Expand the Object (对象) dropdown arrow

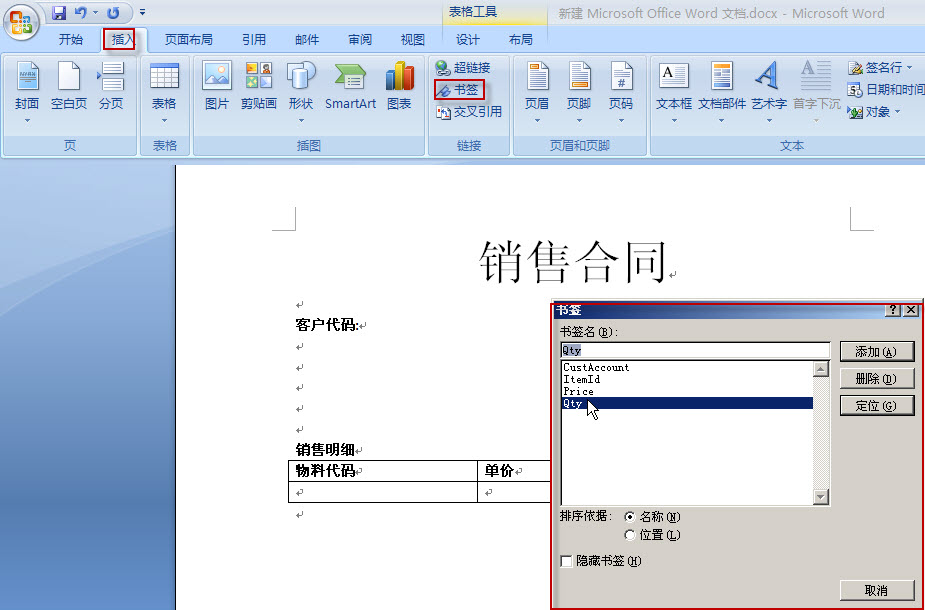(x=897, y=111)
